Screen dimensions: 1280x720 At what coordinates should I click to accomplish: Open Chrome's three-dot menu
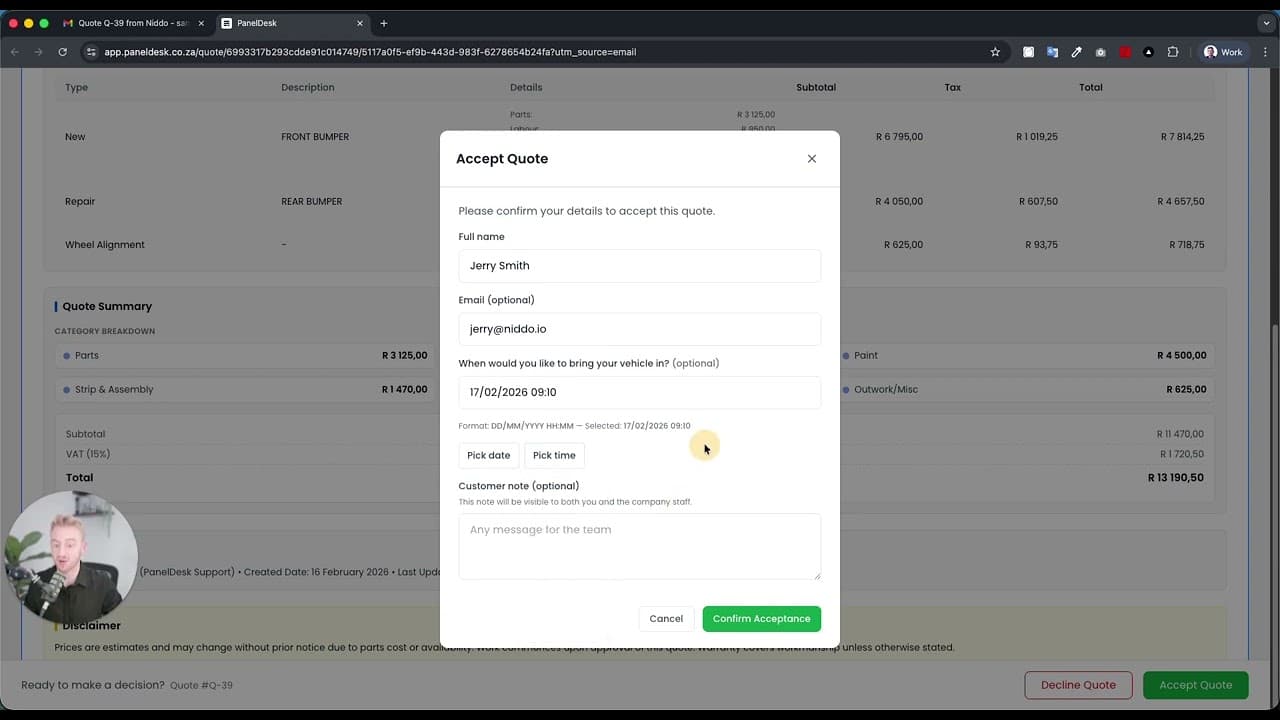(x=1266, y=52)
